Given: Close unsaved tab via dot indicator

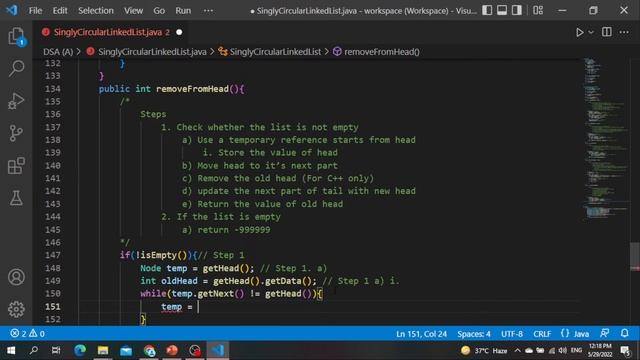Looking at the screenshot, I should click(179, 32).
